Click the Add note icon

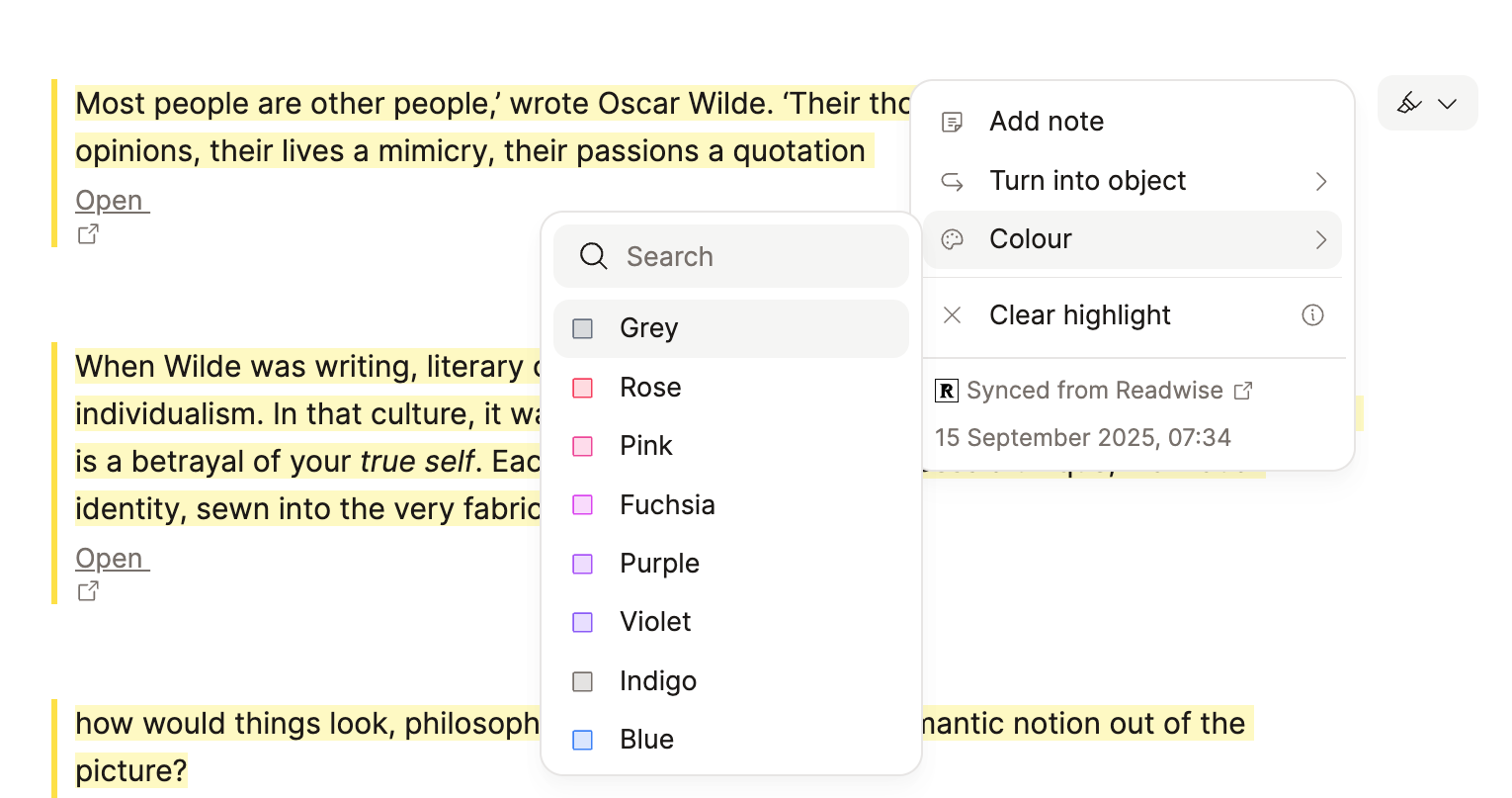click(x=953, y=122)
